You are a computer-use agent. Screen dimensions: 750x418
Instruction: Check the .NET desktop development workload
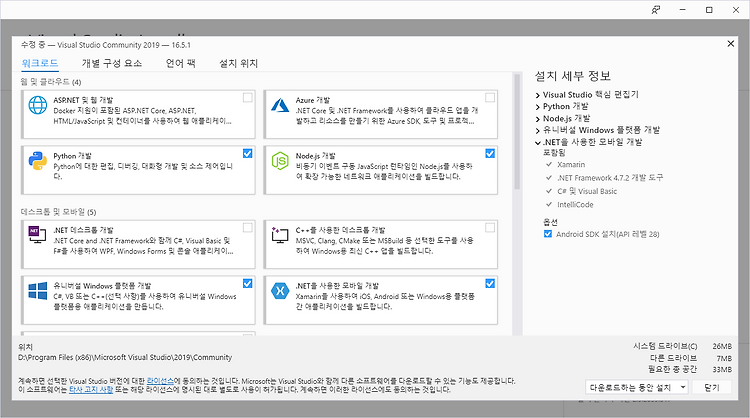click(247, 228)
